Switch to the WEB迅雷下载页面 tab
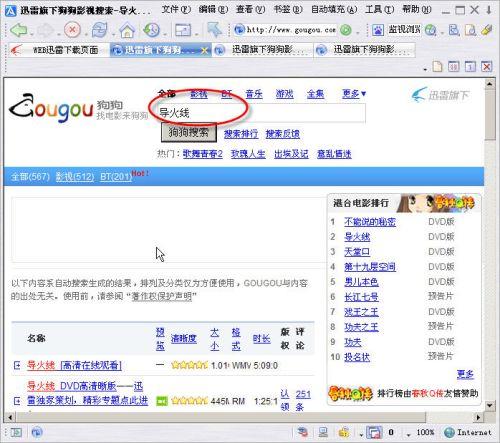This screenshot has height=443, width=500. click(x=59, y=50)
